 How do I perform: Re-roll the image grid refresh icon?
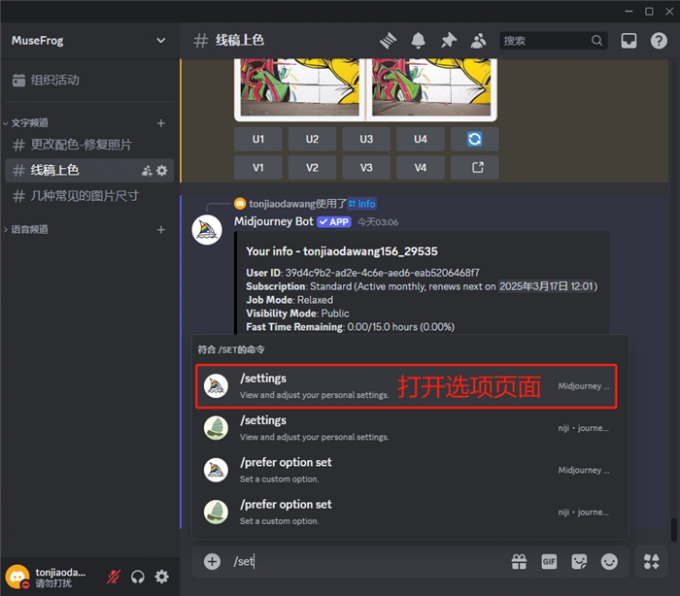pos(474,139)
